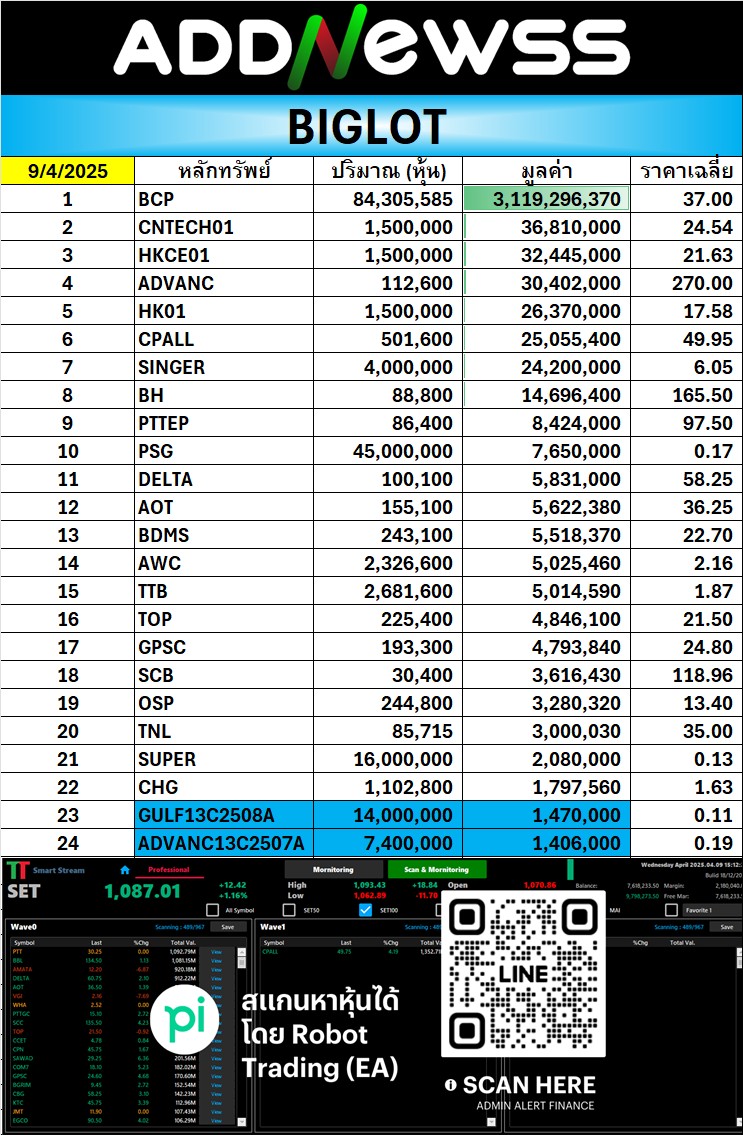Click the Total Val. header in Wave0

click(x=183, y=942)
